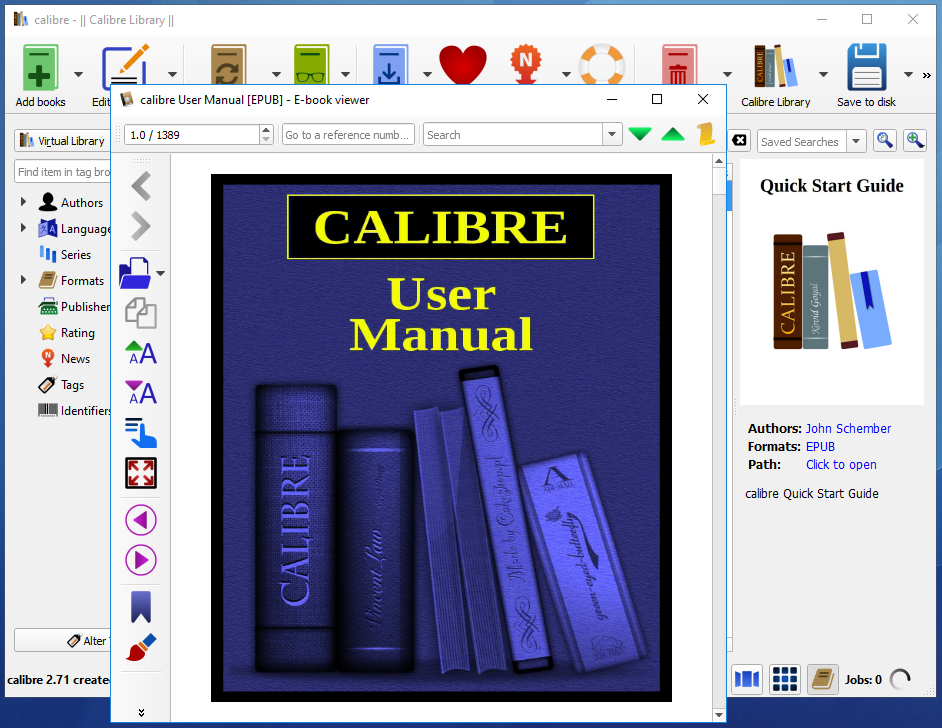The height and width of the screenshot is (728, 942).
Task: Open Convert books dropdown arrow
Action: (276, 74)
